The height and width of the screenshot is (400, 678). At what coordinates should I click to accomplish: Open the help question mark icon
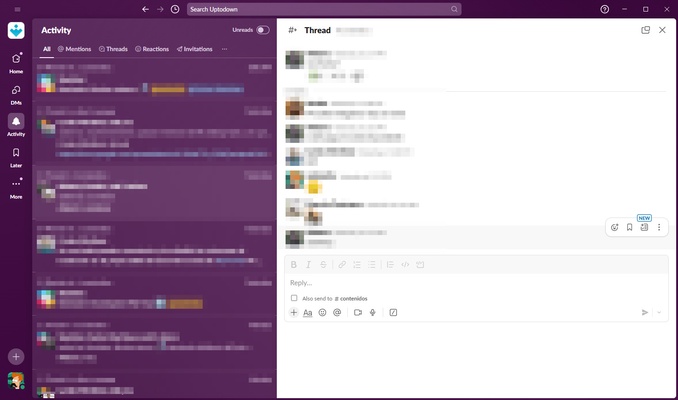604,9
